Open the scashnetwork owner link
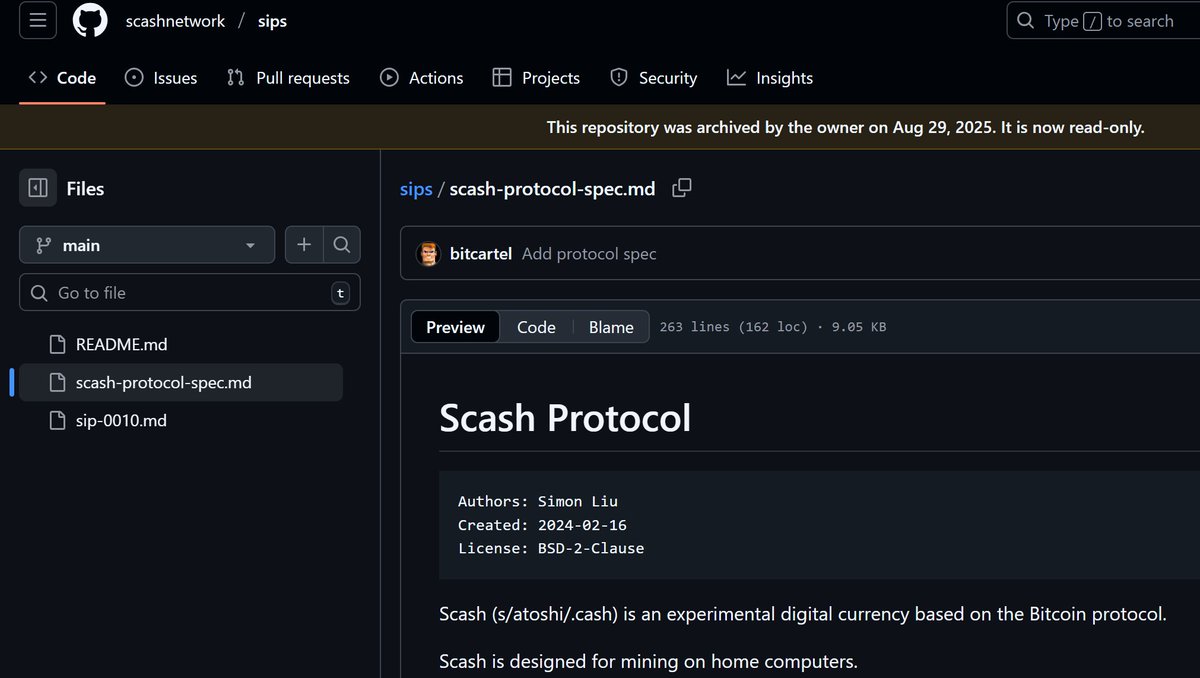This screenshot has height=678, width=1200. (175, 21)
